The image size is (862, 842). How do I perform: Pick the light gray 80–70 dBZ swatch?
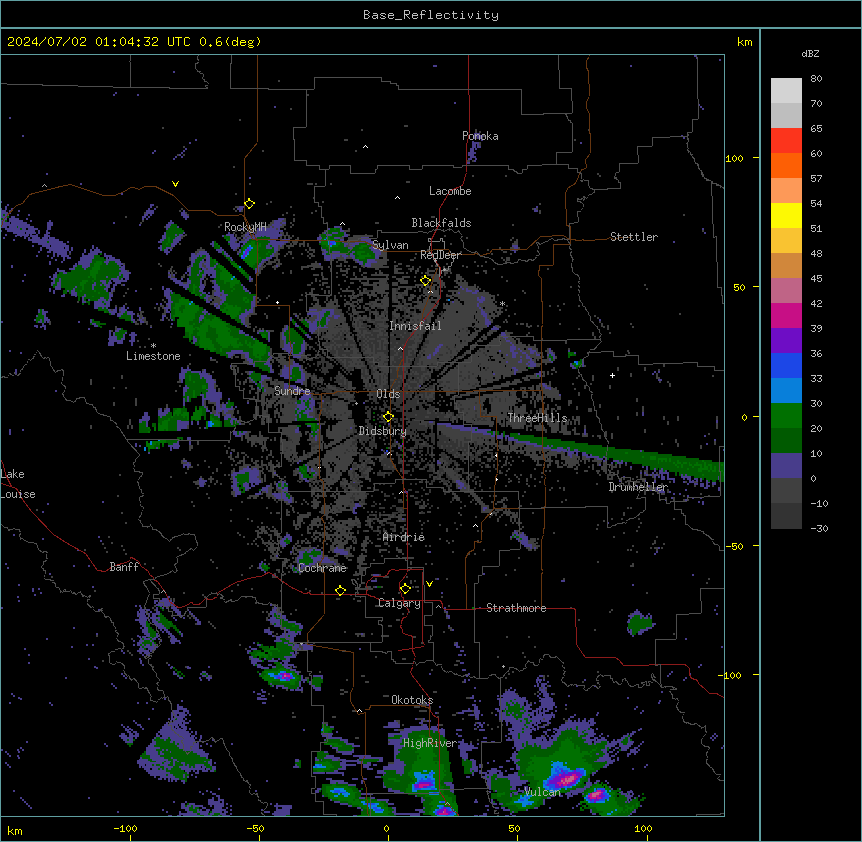pos(786,91)
